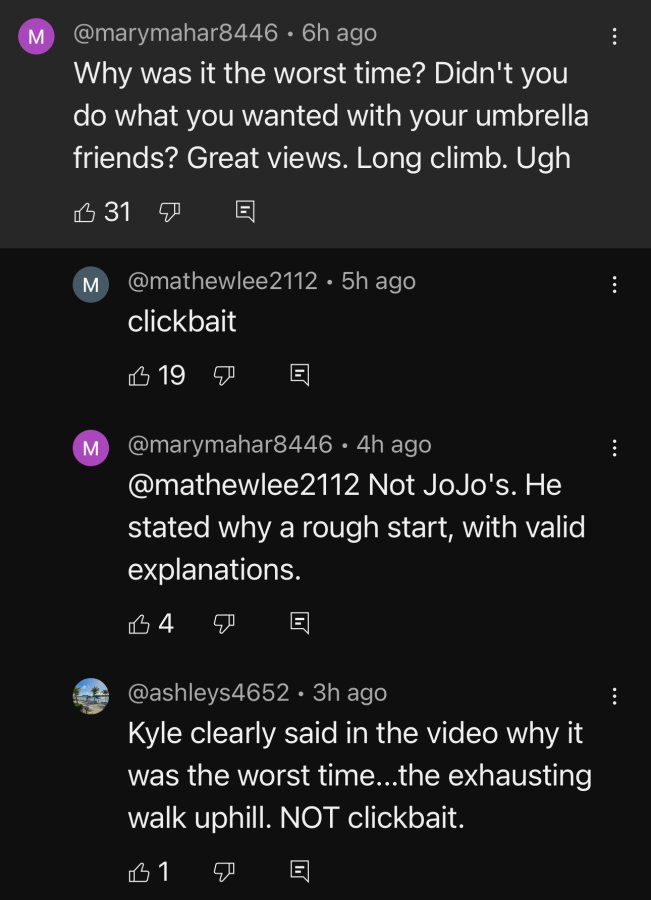Open more options for ashleys4652's reply

pyautogui.click(x=614, y=696)
